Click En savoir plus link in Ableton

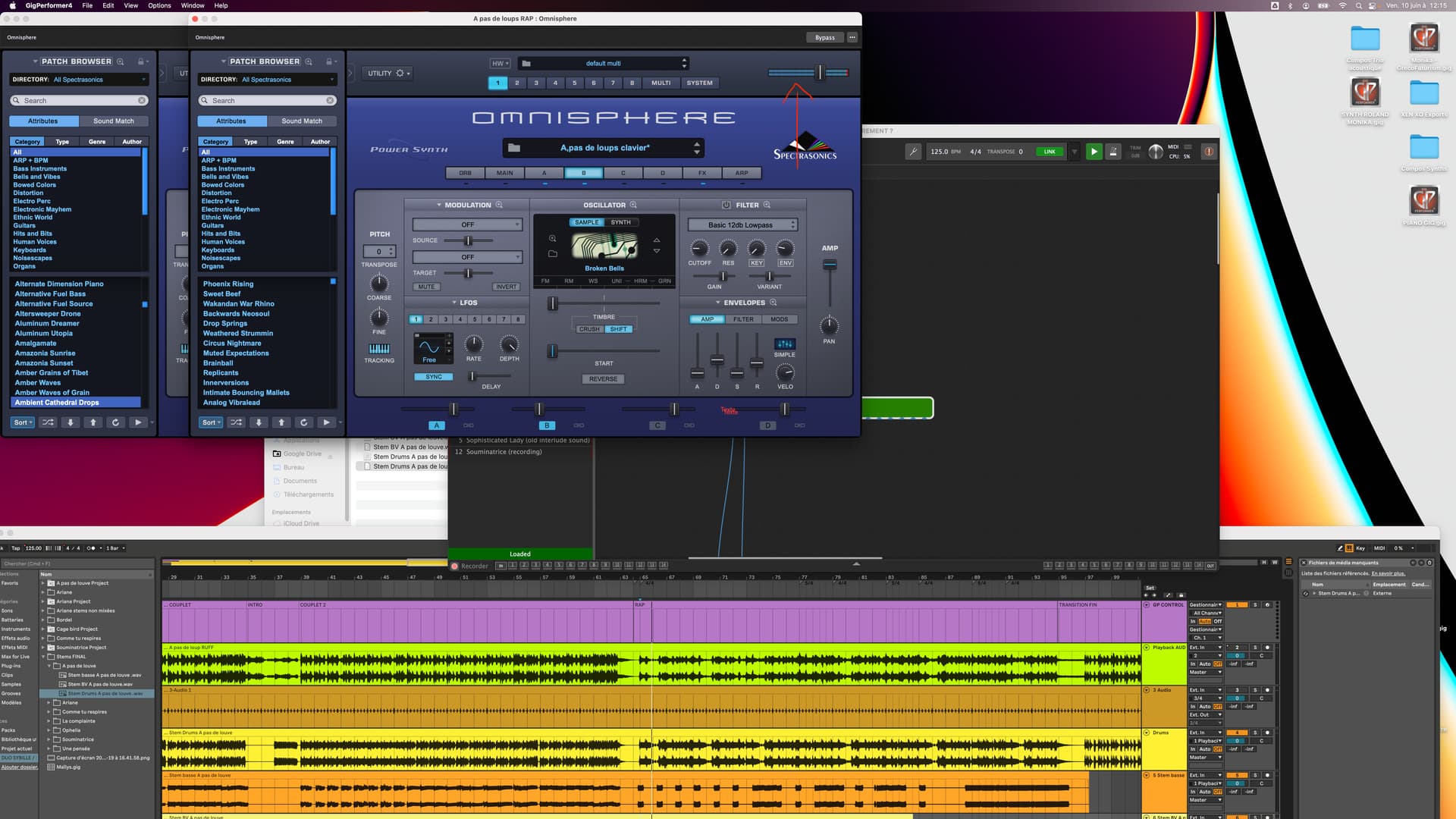pos(1388,573)
